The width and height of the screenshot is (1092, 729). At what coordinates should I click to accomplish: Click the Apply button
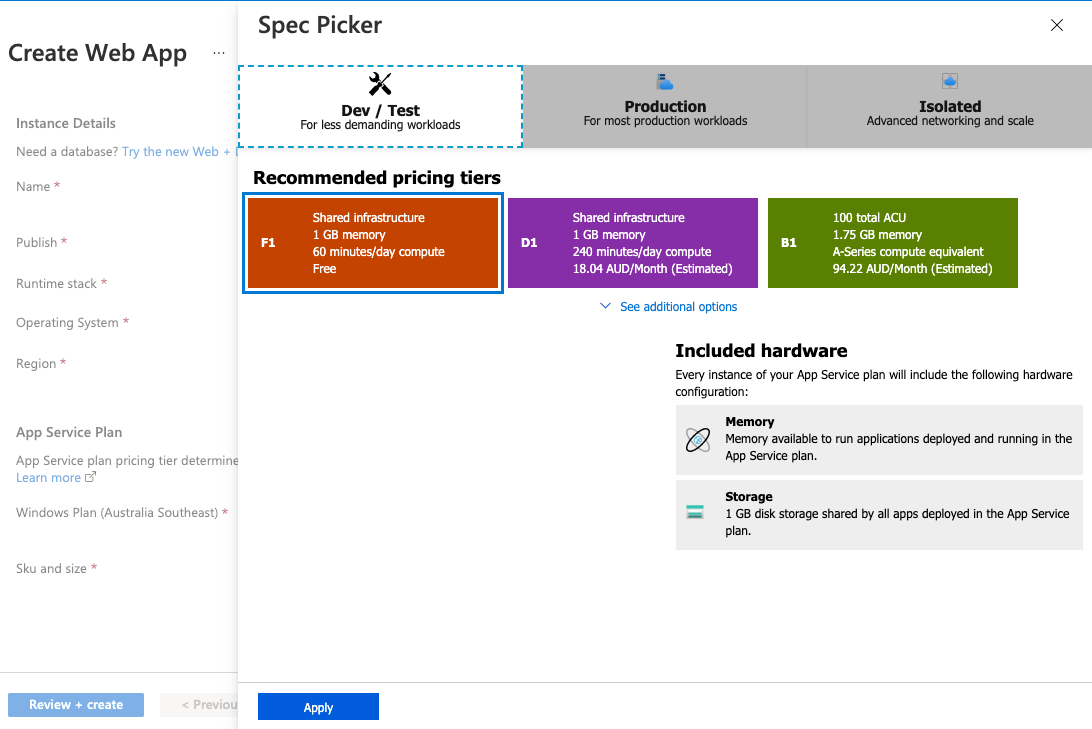pos(318,707)
